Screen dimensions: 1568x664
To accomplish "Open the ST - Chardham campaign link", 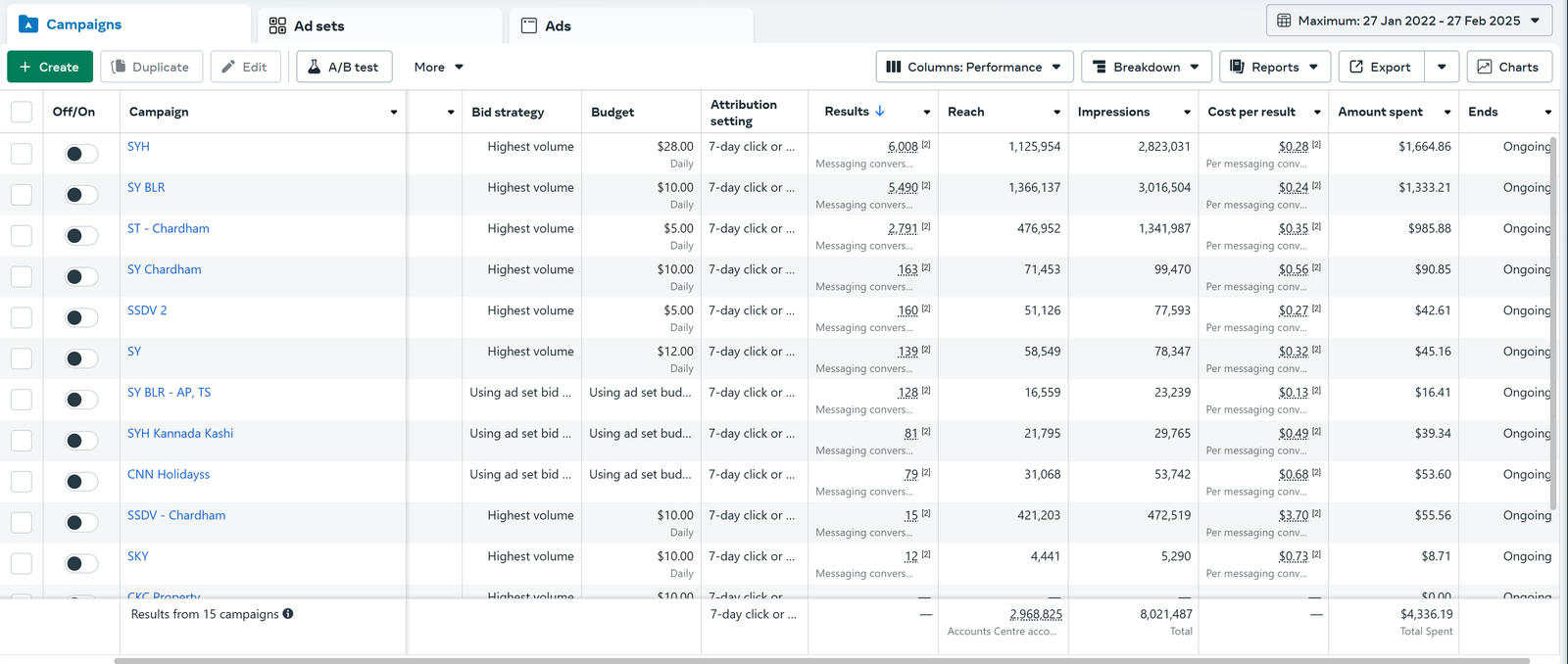I will 169,228.
